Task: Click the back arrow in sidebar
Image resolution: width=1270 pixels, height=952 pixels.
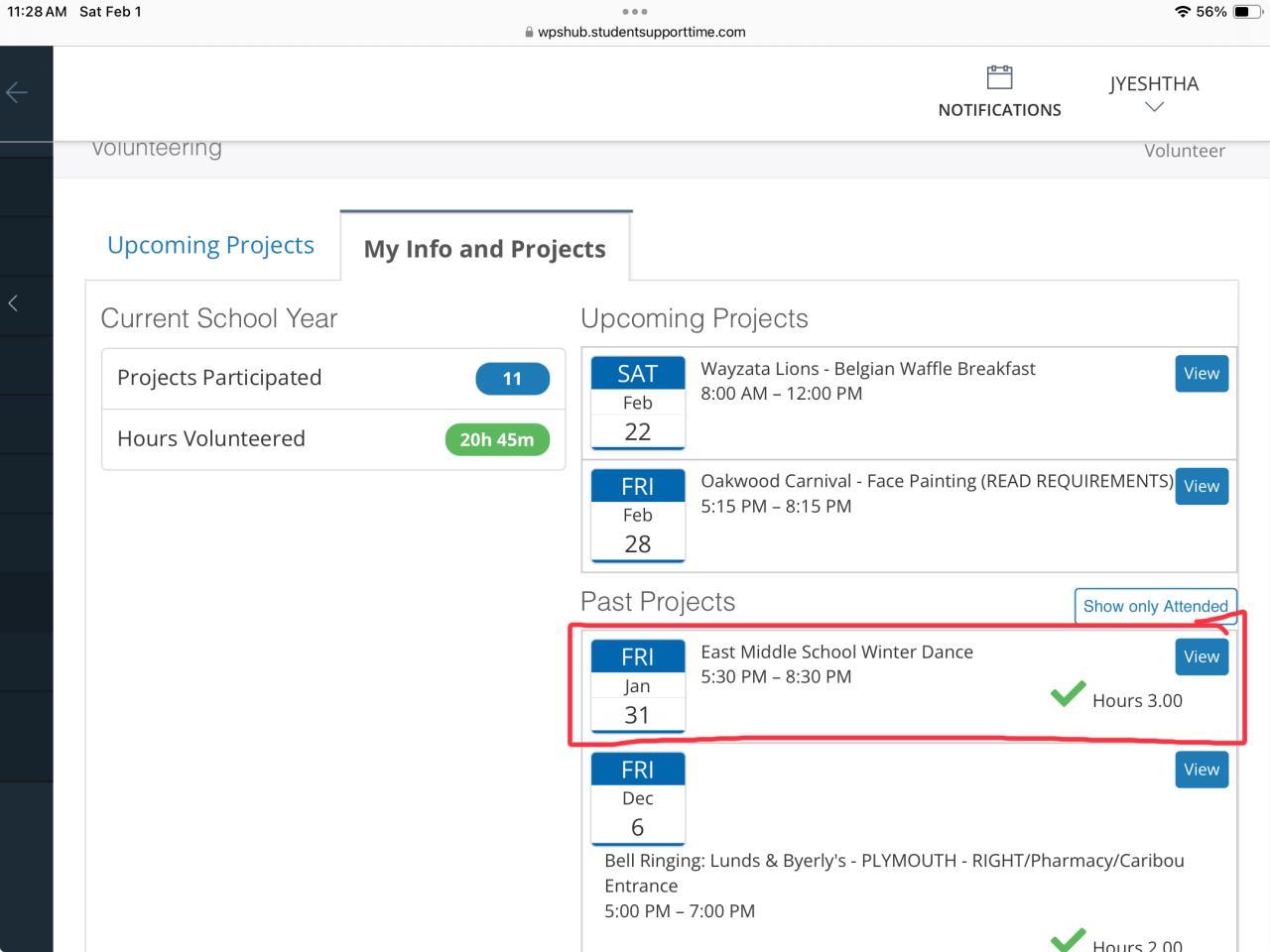Action: pyautogui.click(x=17, y=93)
